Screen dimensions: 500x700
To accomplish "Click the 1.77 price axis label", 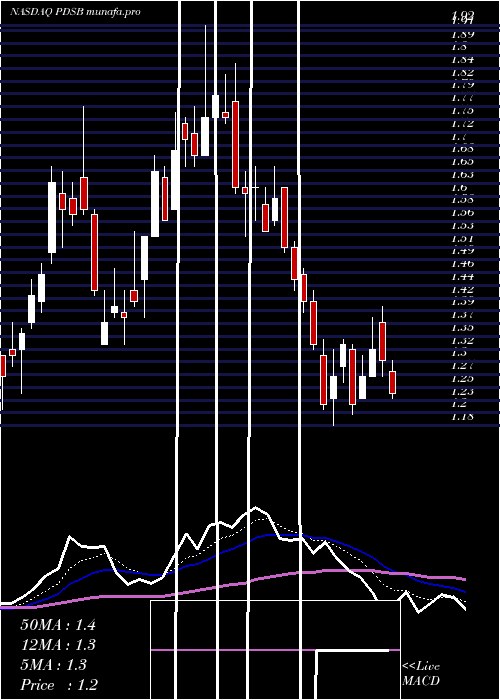I will click(462, 98).
